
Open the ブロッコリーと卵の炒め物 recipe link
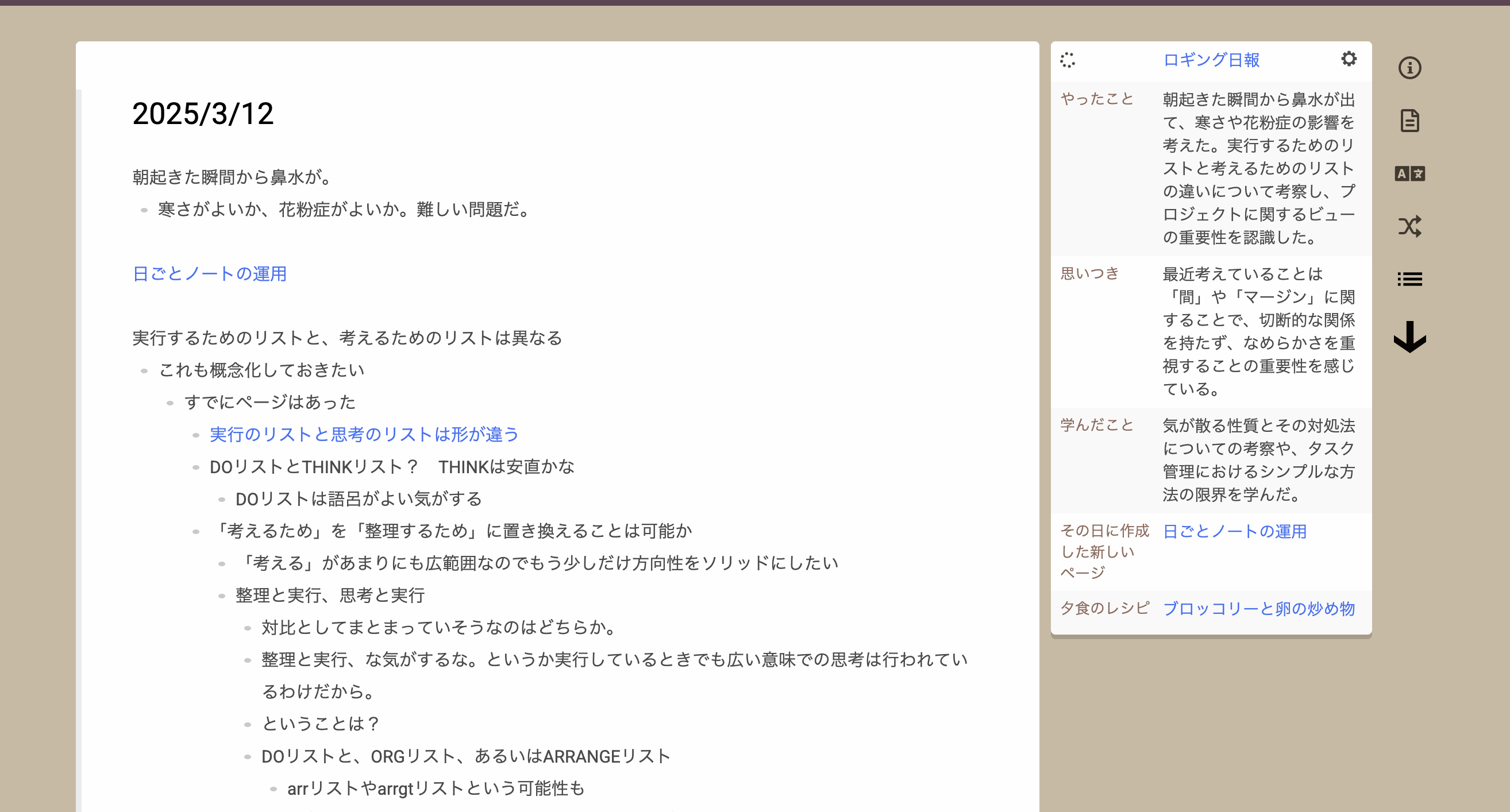[x=1258, y=609]
